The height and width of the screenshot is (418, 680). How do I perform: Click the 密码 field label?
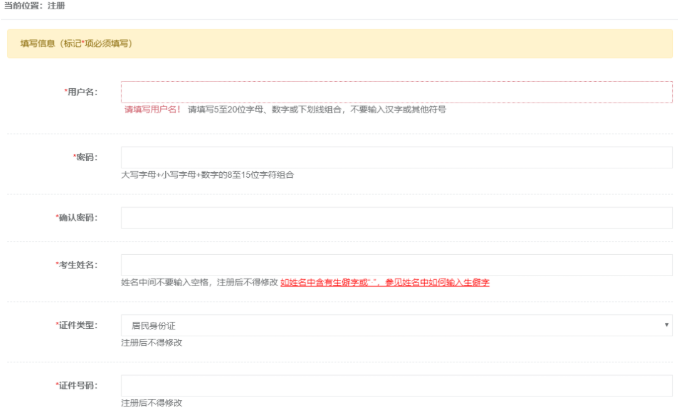84,157
